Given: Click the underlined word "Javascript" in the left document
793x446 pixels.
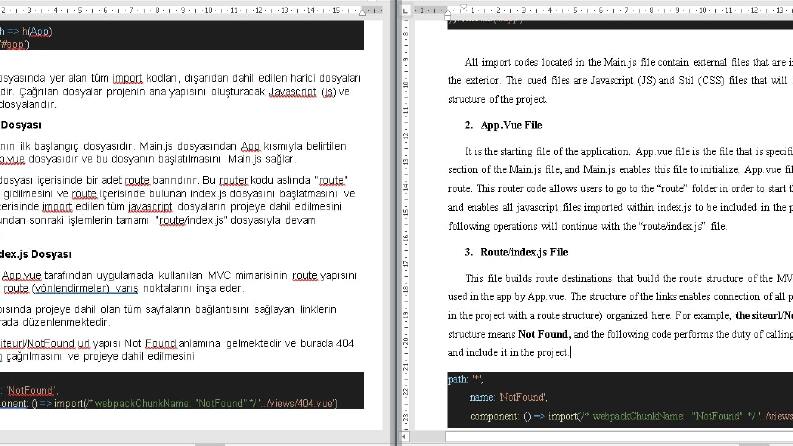Looking at the screenshot, I should click(293, 92).
